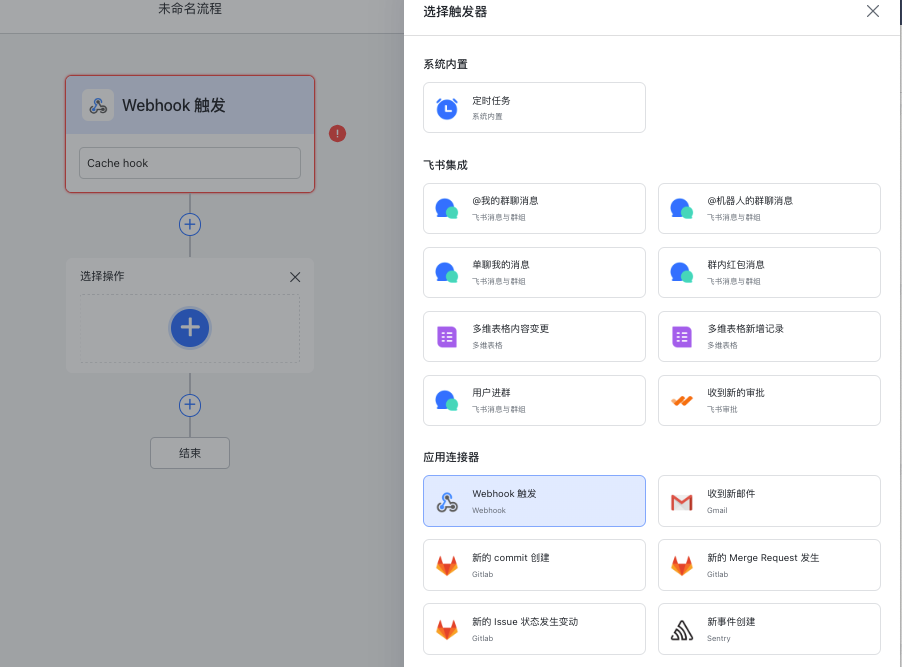Click the 未命名流程 flow title
The image size is (902, 667).
pyautogui.click(x=190, y=9)
